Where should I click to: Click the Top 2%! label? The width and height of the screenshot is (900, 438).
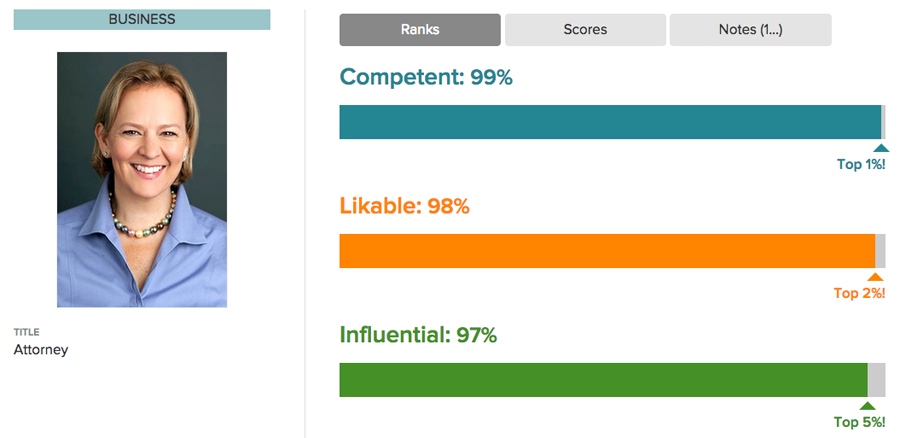[x=860, y=293]
